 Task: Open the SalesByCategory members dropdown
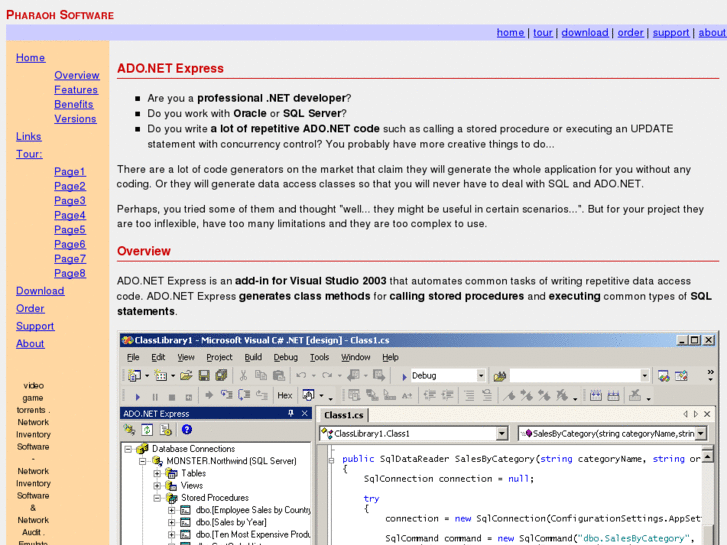click(701, 434)
